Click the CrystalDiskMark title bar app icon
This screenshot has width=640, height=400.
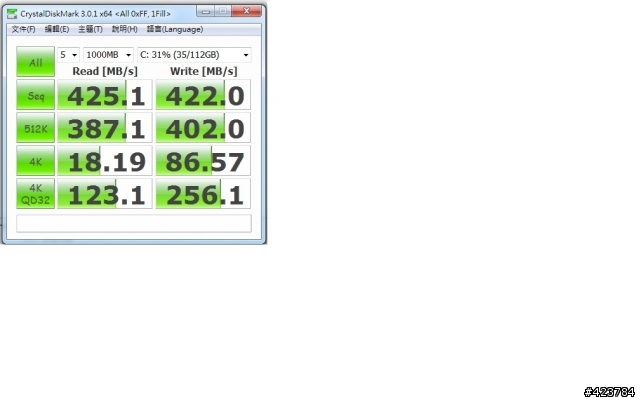(12, 13)
